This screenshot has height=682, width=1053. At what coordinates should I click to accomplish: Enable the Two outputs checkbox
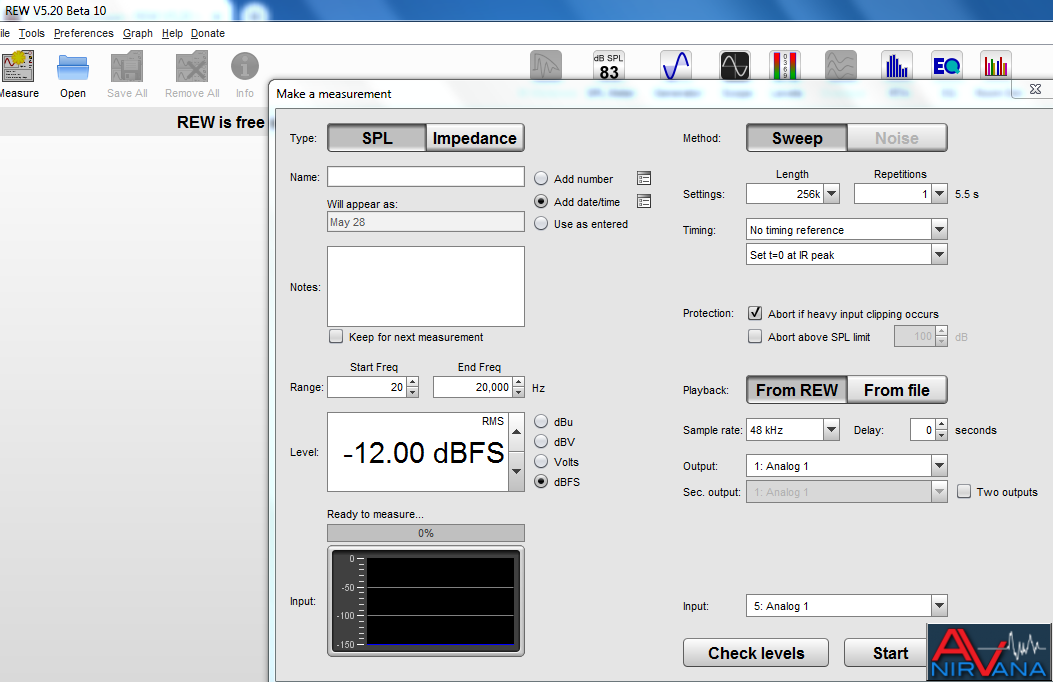tap(964, 491)
